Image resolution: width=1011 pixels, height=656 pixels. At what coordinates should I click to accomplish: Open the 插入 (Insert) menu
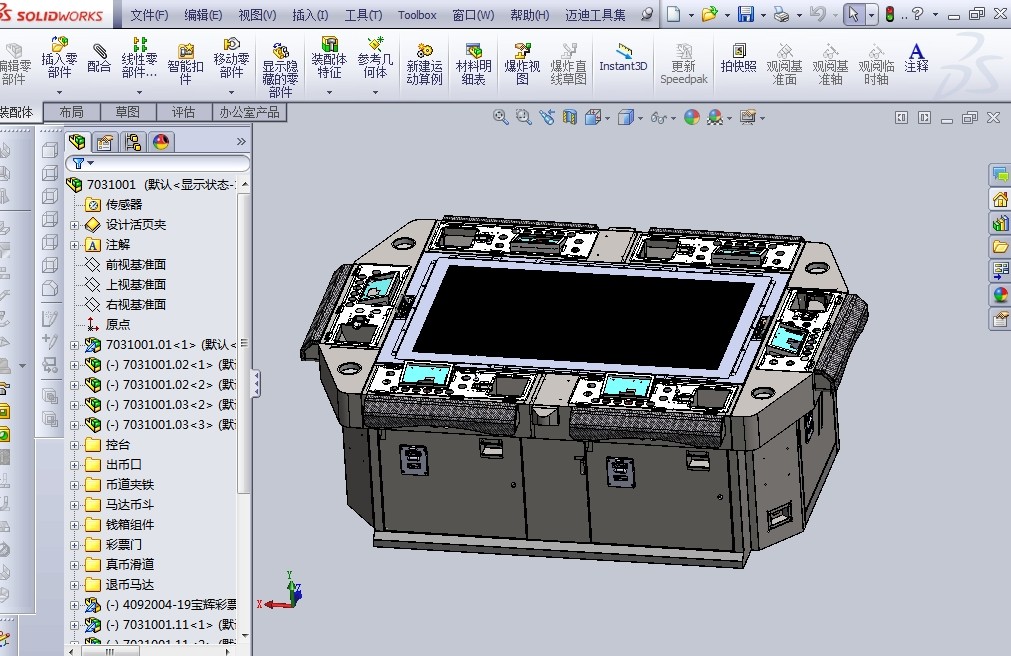point(309,15)
